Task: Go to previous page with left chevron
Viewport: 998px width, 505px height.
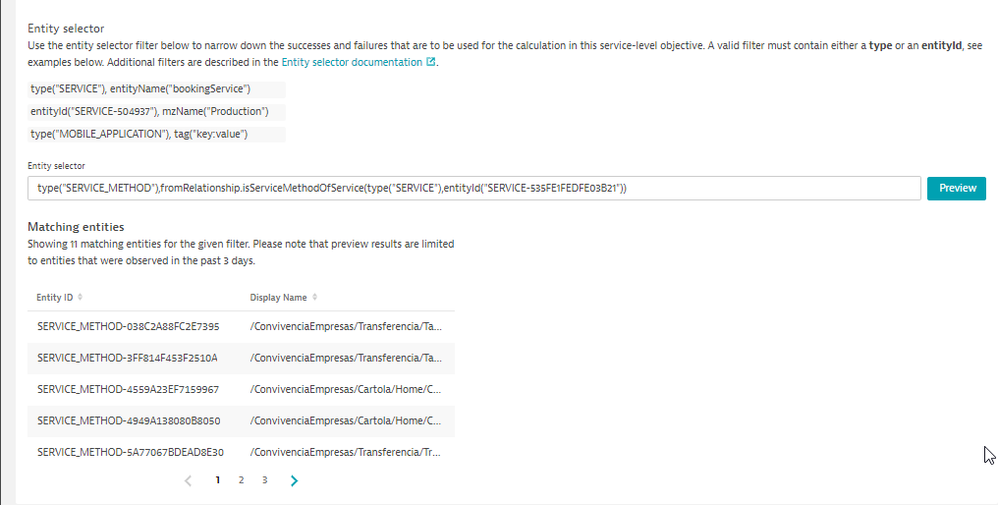Action: [x=188, y=480]
